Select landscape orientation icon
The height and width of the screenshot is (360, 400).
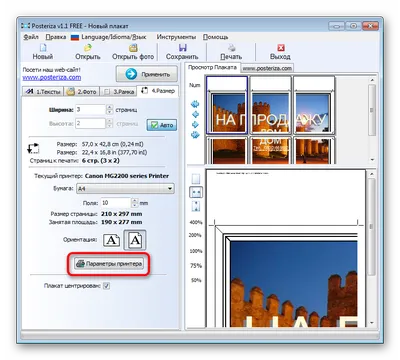point(112,240)
